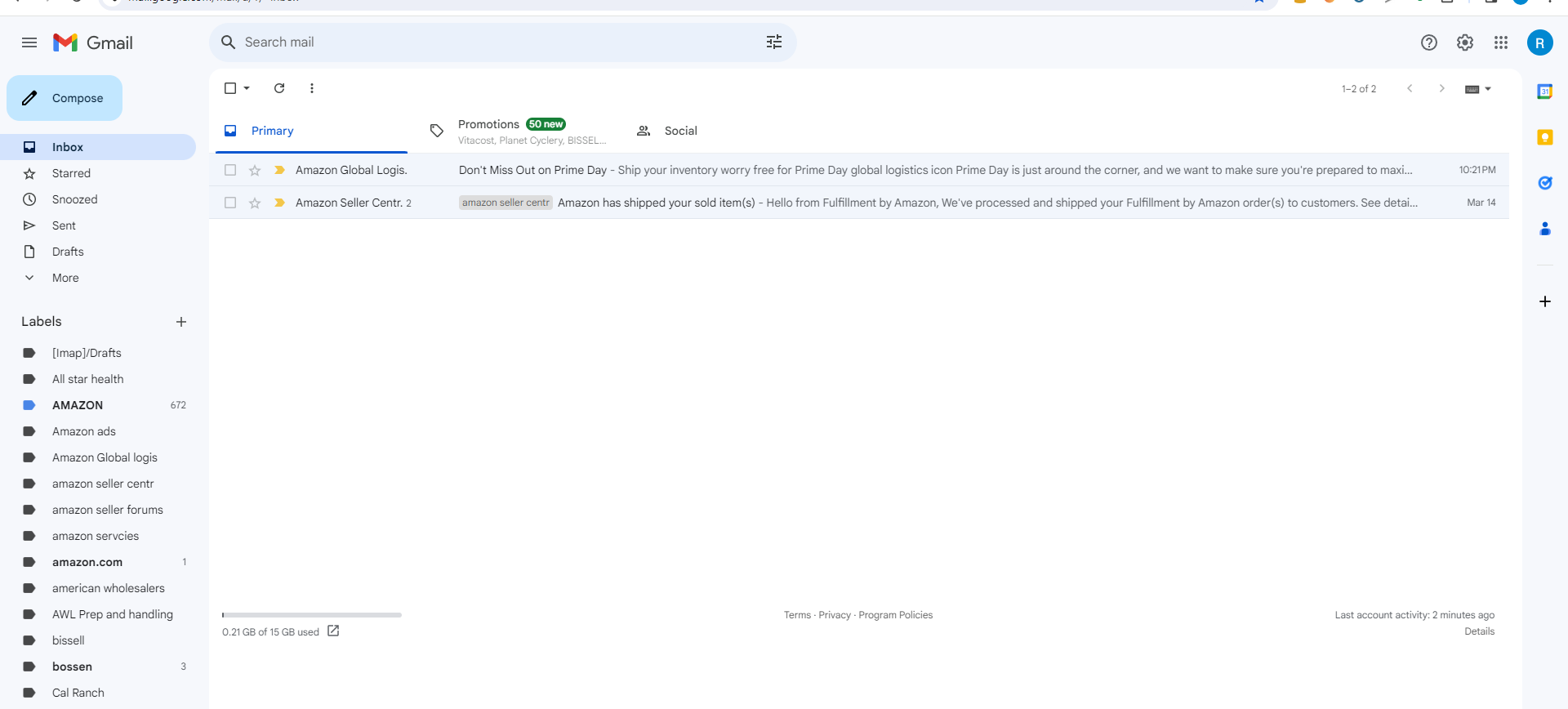Switch to the Promotions tab

click(518, 131)
